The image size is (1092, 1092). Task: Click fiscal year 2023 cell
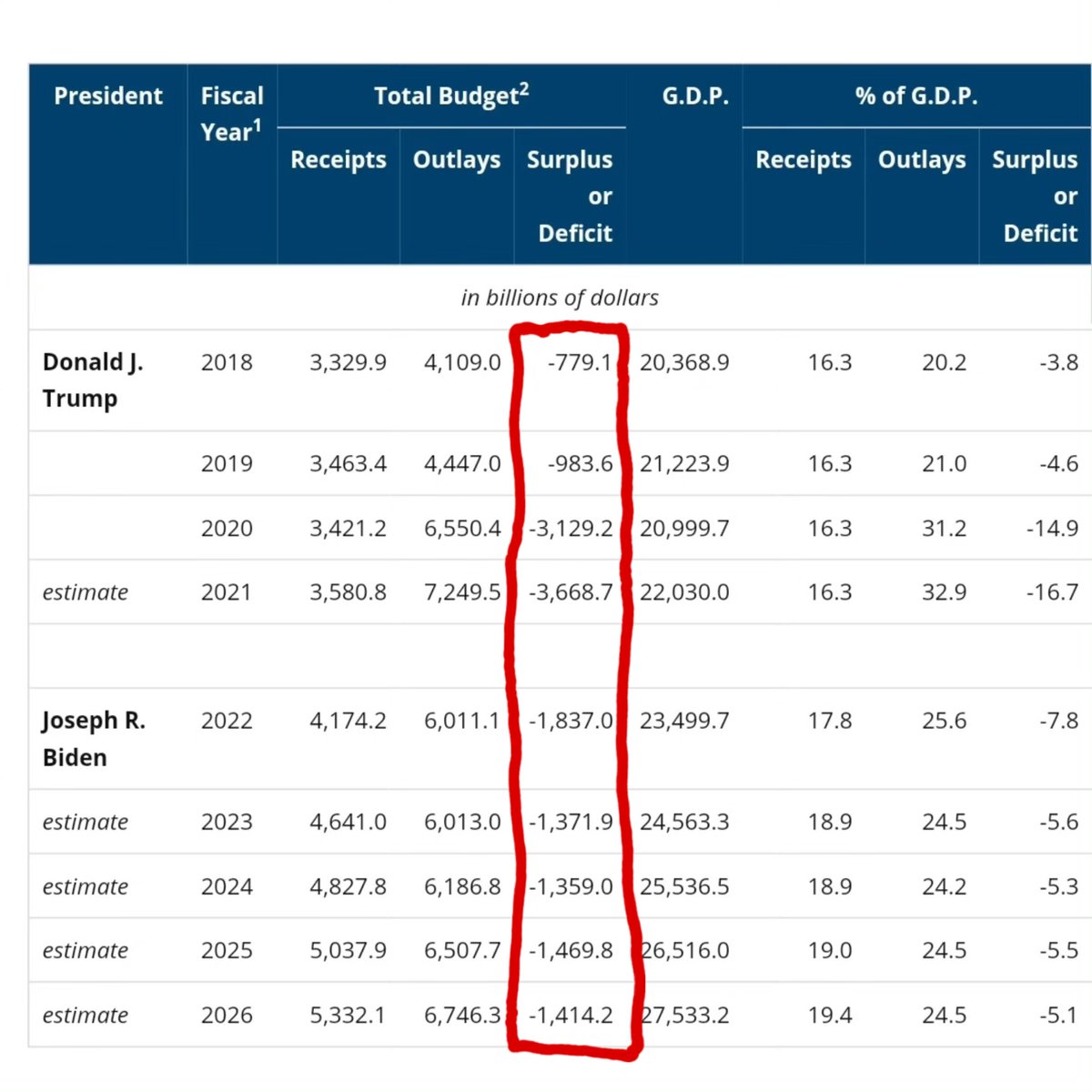[227, 822]
